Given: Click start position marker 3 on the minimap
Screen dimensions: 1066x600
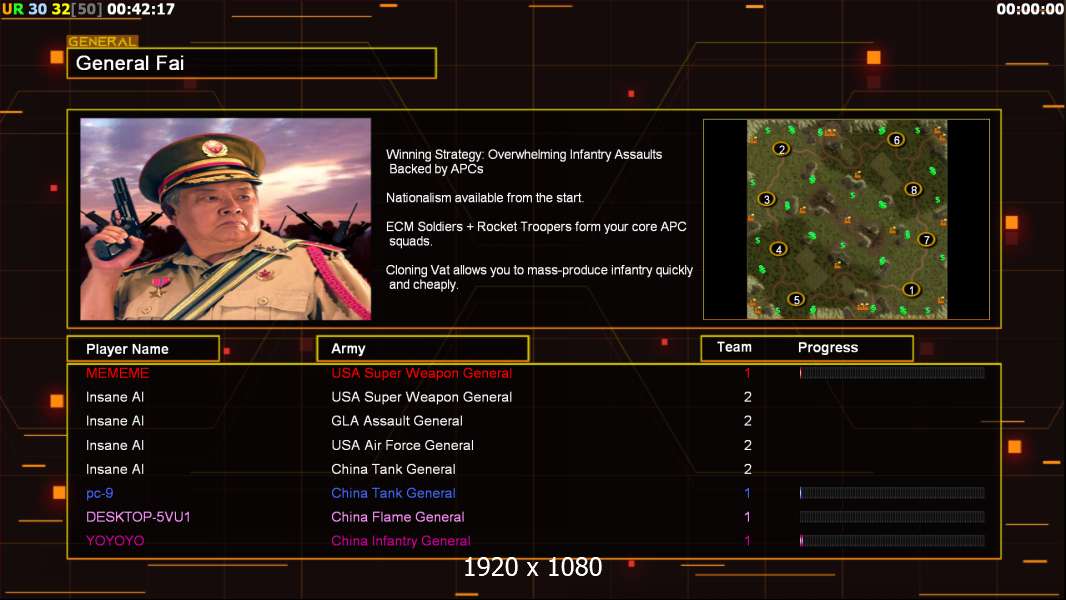Looking at the screenshot, I should pos(766,199).
